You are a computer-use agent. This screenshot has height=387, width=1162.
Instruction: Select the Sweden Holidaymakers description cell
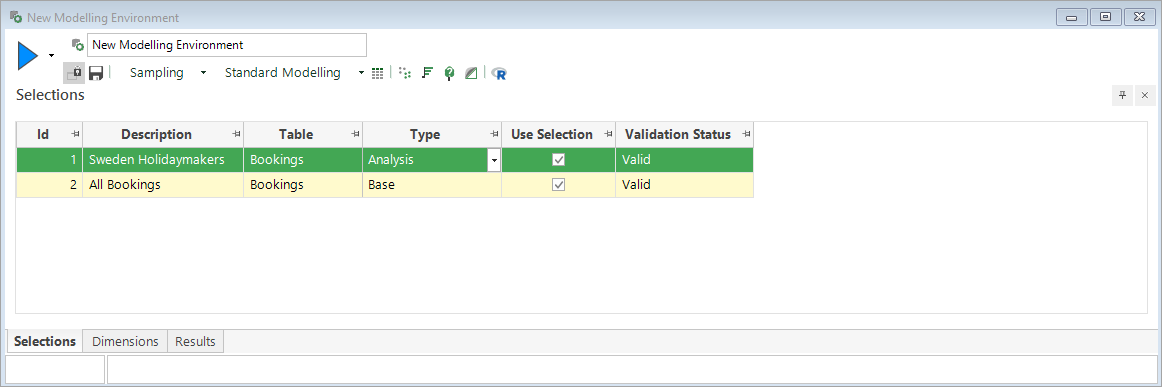(x=163, y=159)
